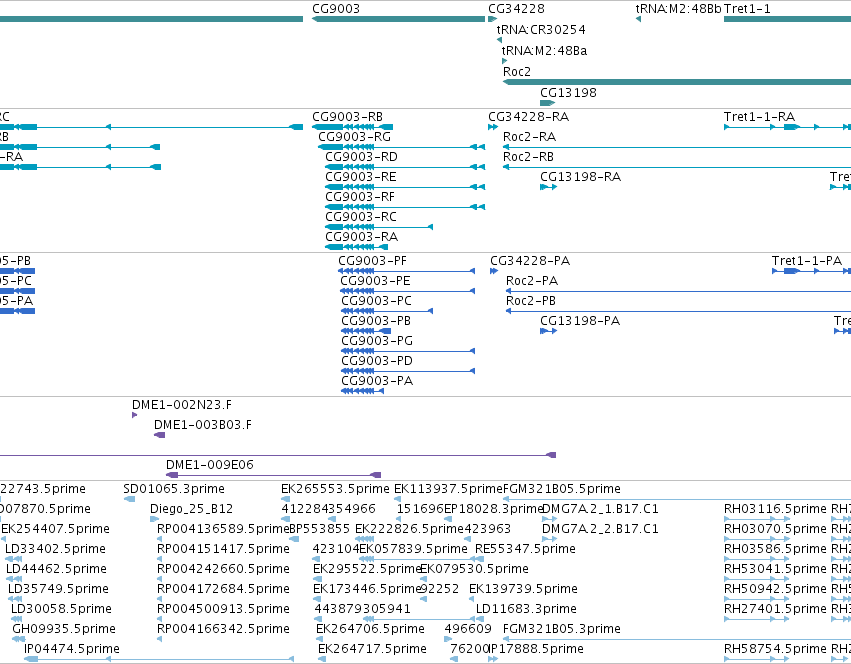Image resolution: width=851 pixels, height=664 pixels.
Task: Select protein CG13198-PA
Action: (580, 321)
